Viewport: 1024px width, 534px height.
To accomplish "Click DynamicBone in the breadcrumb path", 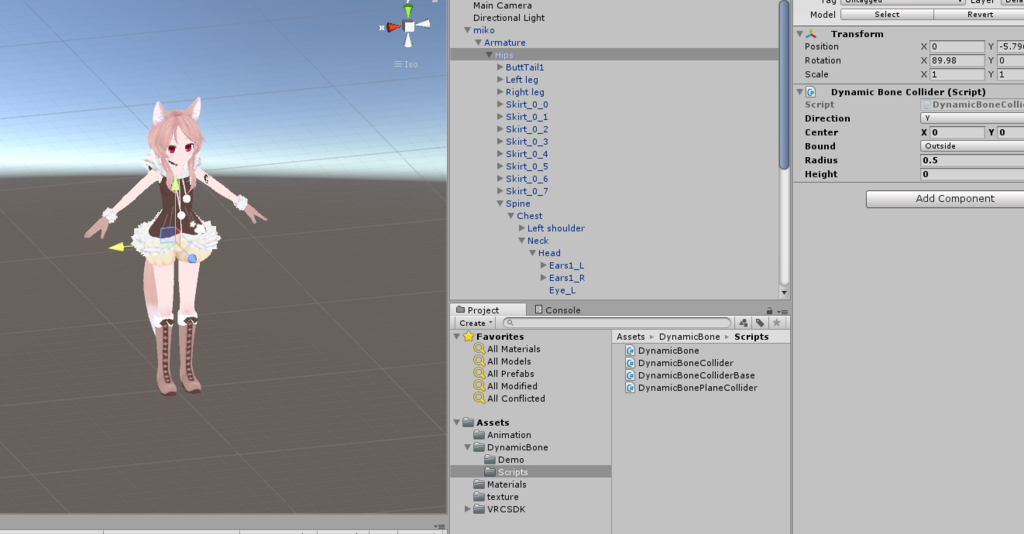I will coord(689,337).
